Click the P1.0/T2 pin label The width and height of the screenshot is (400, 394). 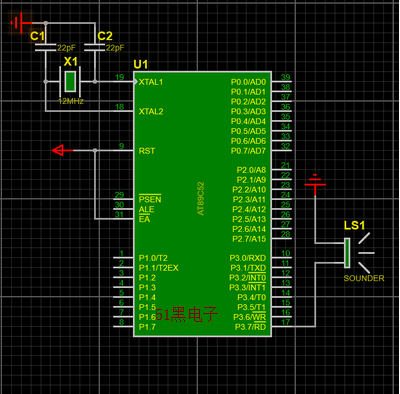click(153, 258)
